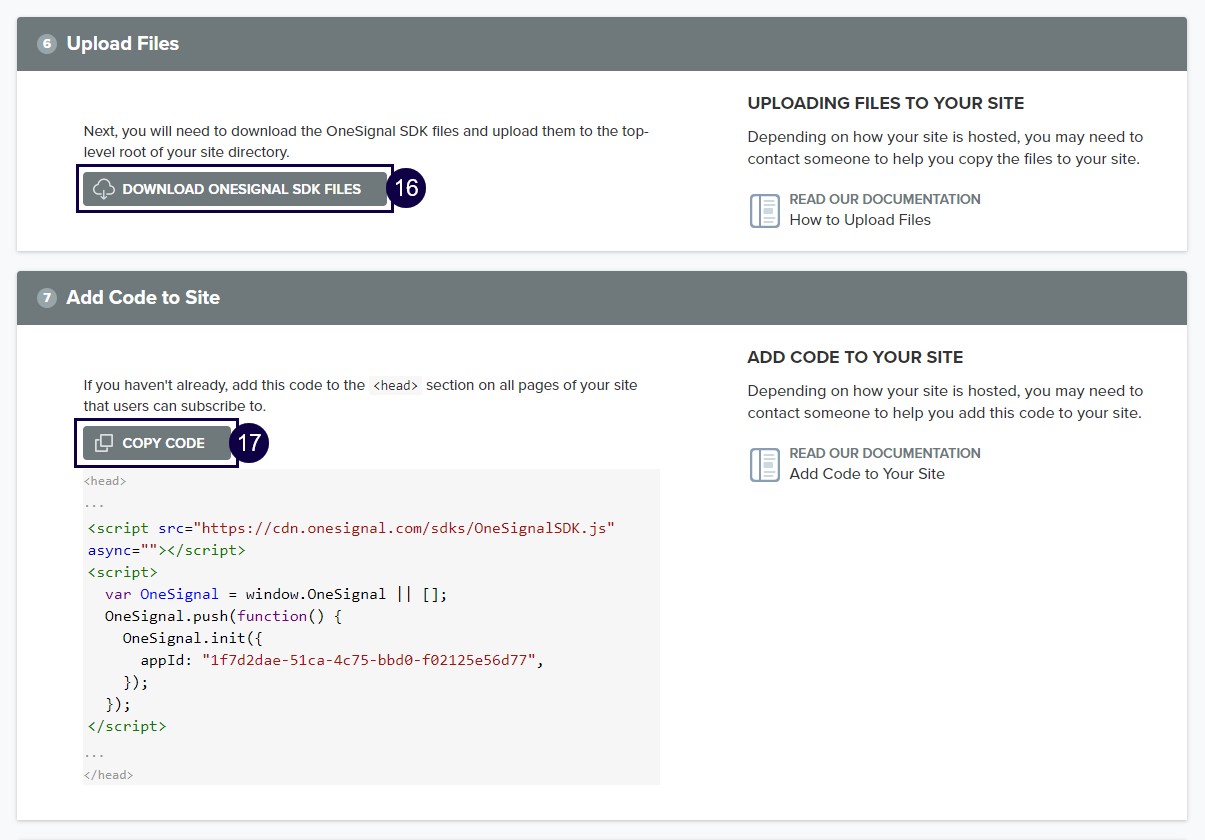Click the book icon beside Add Code to Your Site
Viewport: 1205px width, 840px height.
coord(765,464)
